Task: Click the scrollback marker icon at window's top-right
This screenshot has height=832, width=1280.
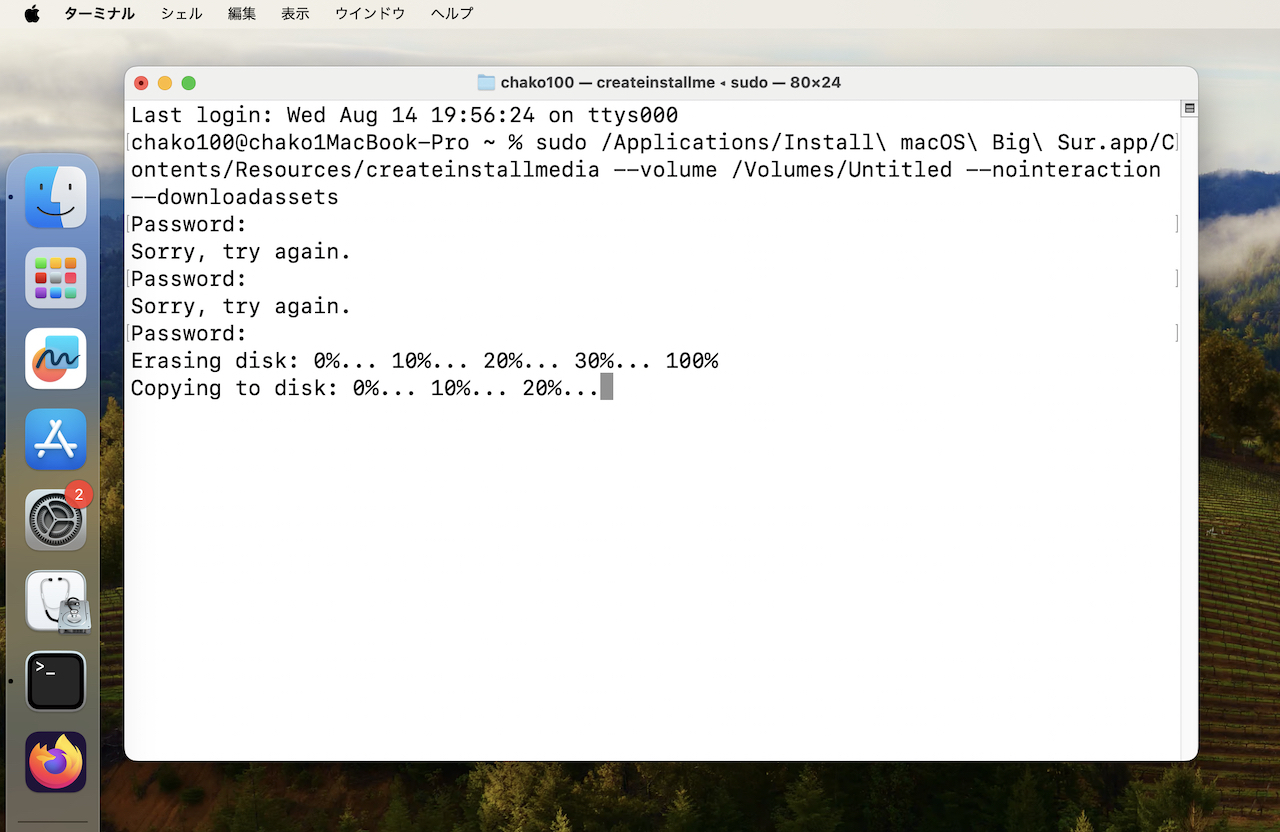Action: [1189, 108]
